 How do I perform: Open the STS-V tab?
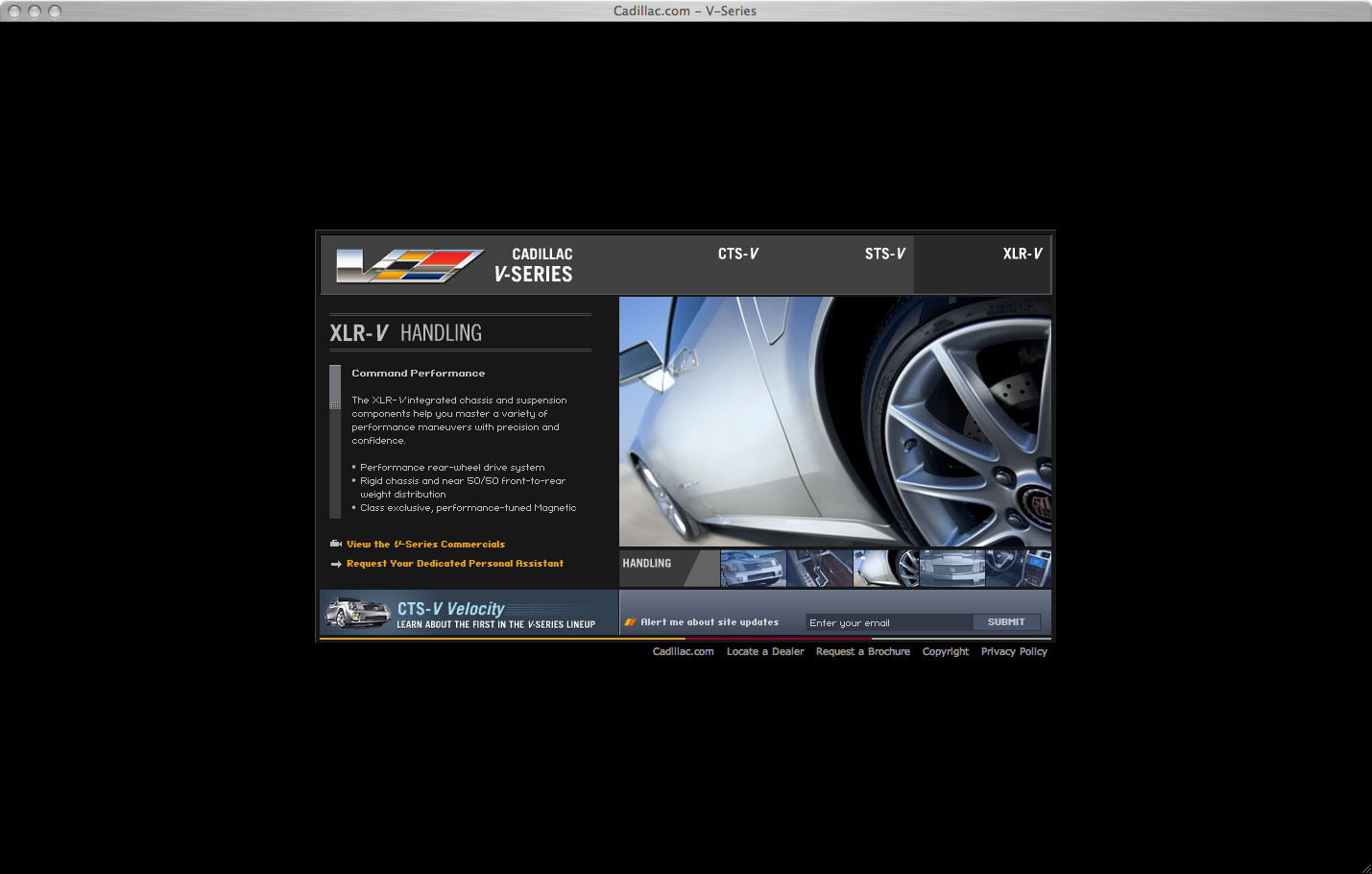(x=884, y=254)
